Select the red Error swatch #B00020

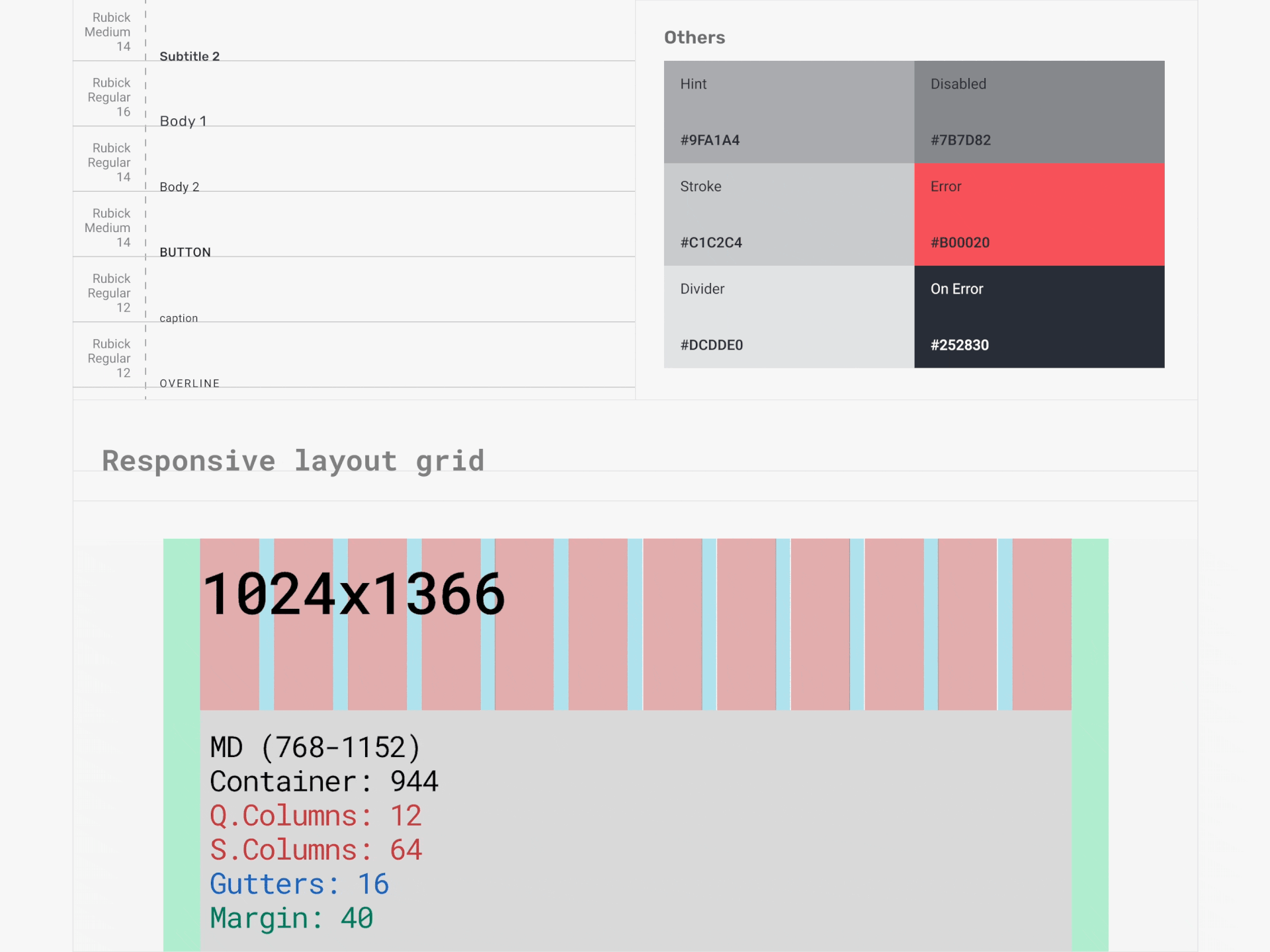pyautogui.click(x=1039, y=214)
